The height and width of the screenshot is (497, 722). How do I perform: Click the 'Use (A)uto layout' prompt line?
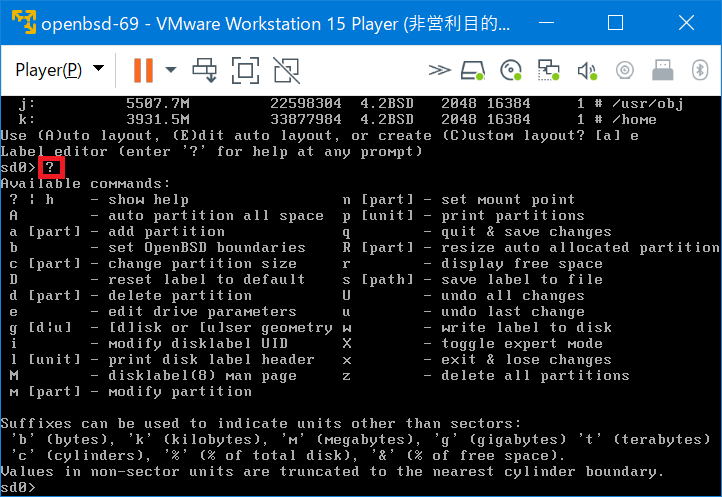[x=320, y=136]
